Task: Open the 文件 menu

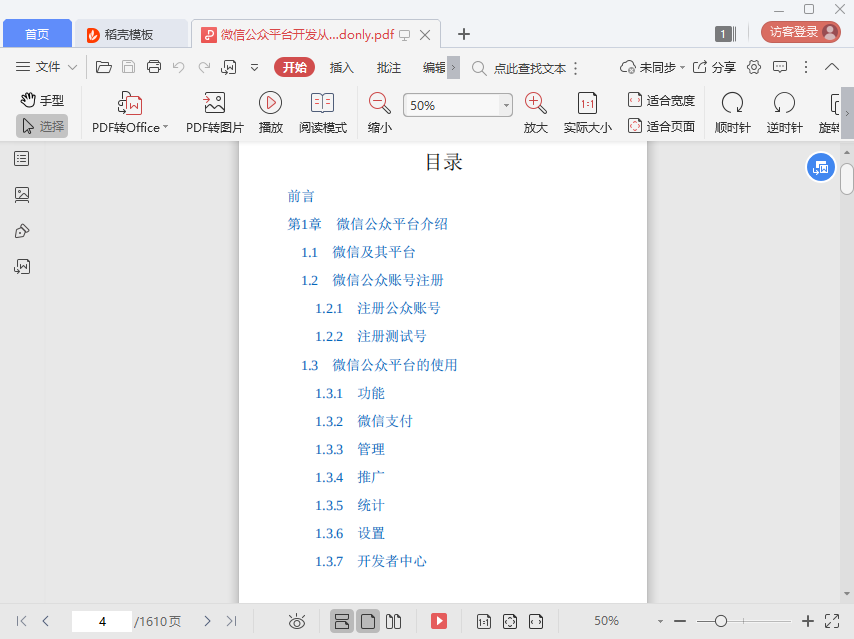Action: click(x=46, y=67)
